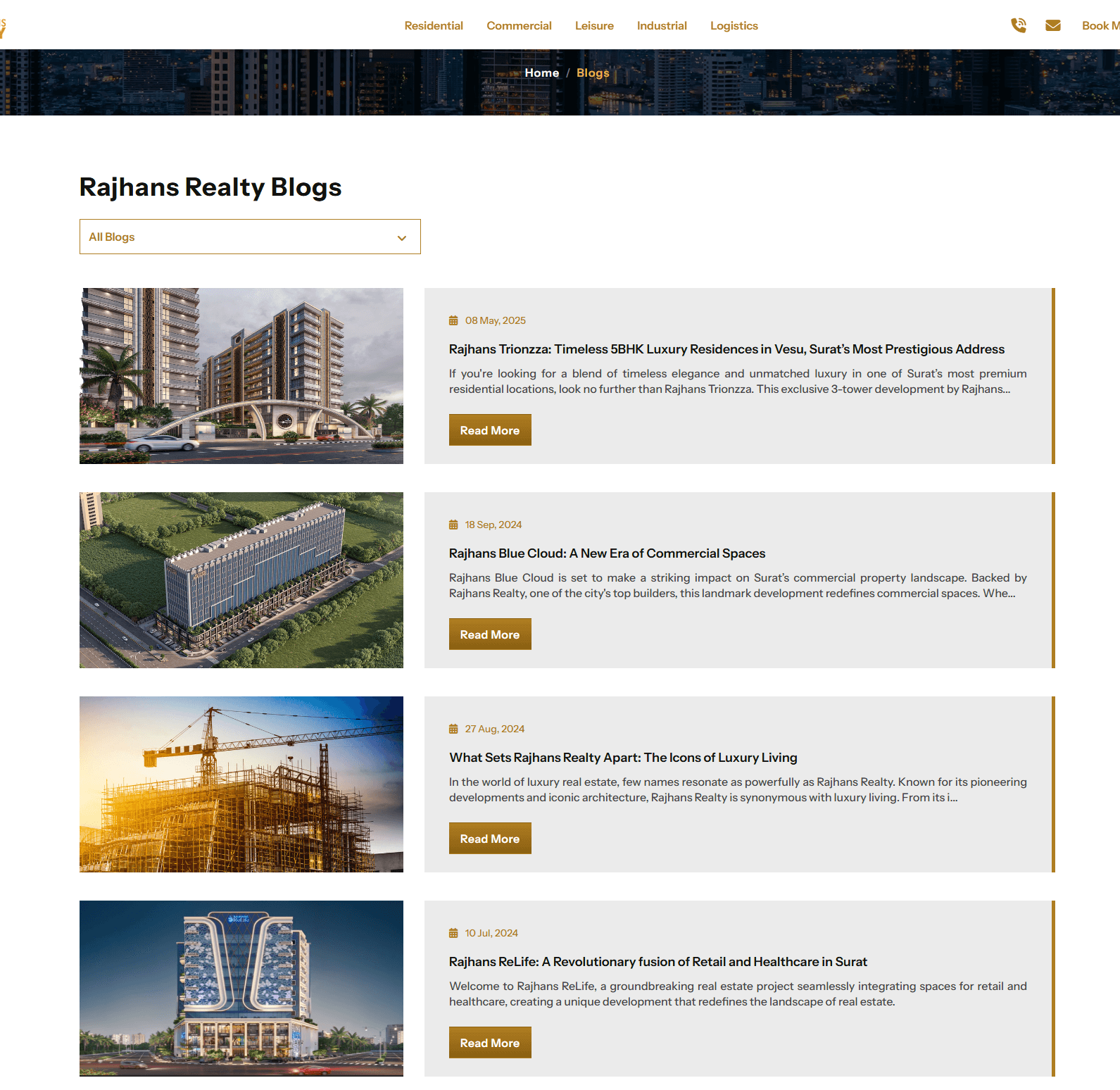Click Read More for Rajhans Blue Cloud post
Viewport: 1120px width, 1090px height.
point(490,634)
